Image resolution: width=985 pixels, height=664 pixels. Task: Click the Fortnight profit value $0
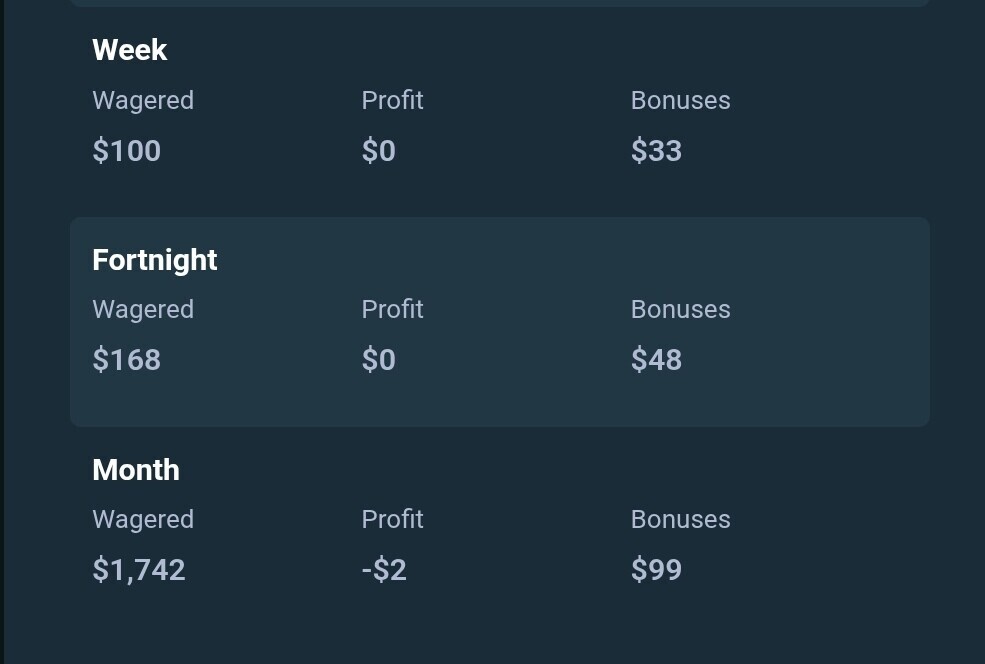[378, 360]
